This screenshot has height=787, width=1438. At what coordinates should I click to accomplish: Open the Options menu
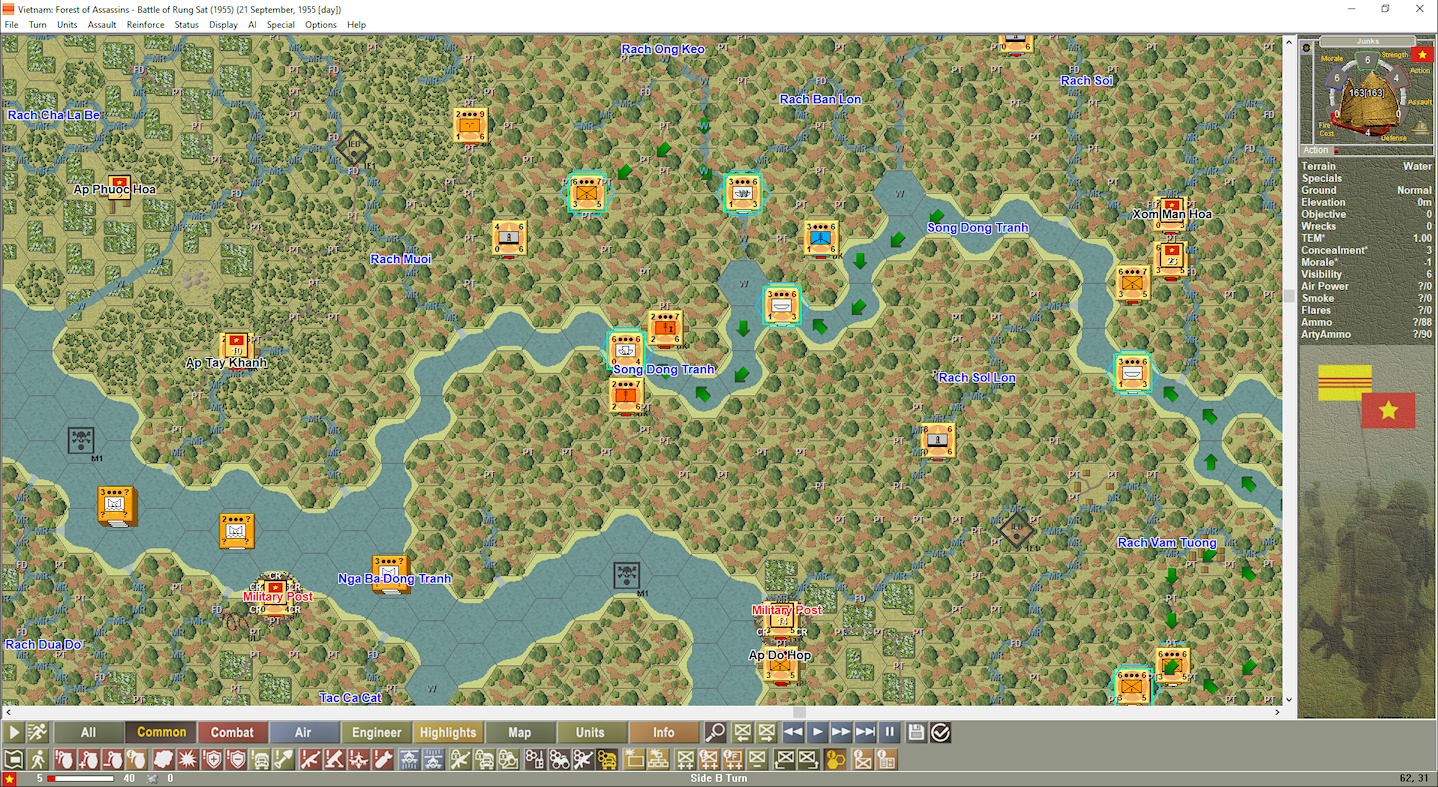(x=321, y=25)
